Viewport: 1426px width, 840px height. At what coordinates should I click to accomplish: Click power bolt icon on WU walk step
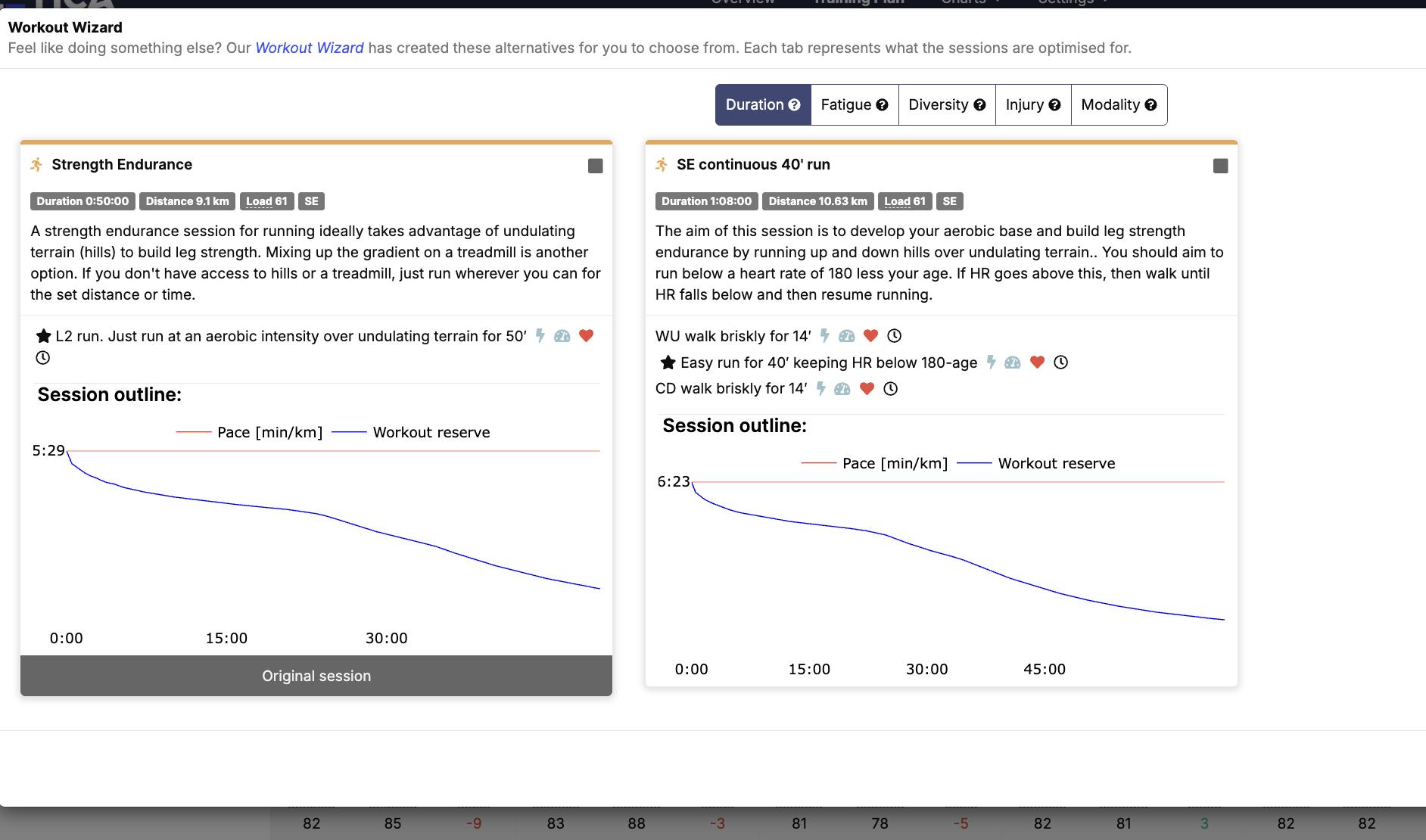824,336
